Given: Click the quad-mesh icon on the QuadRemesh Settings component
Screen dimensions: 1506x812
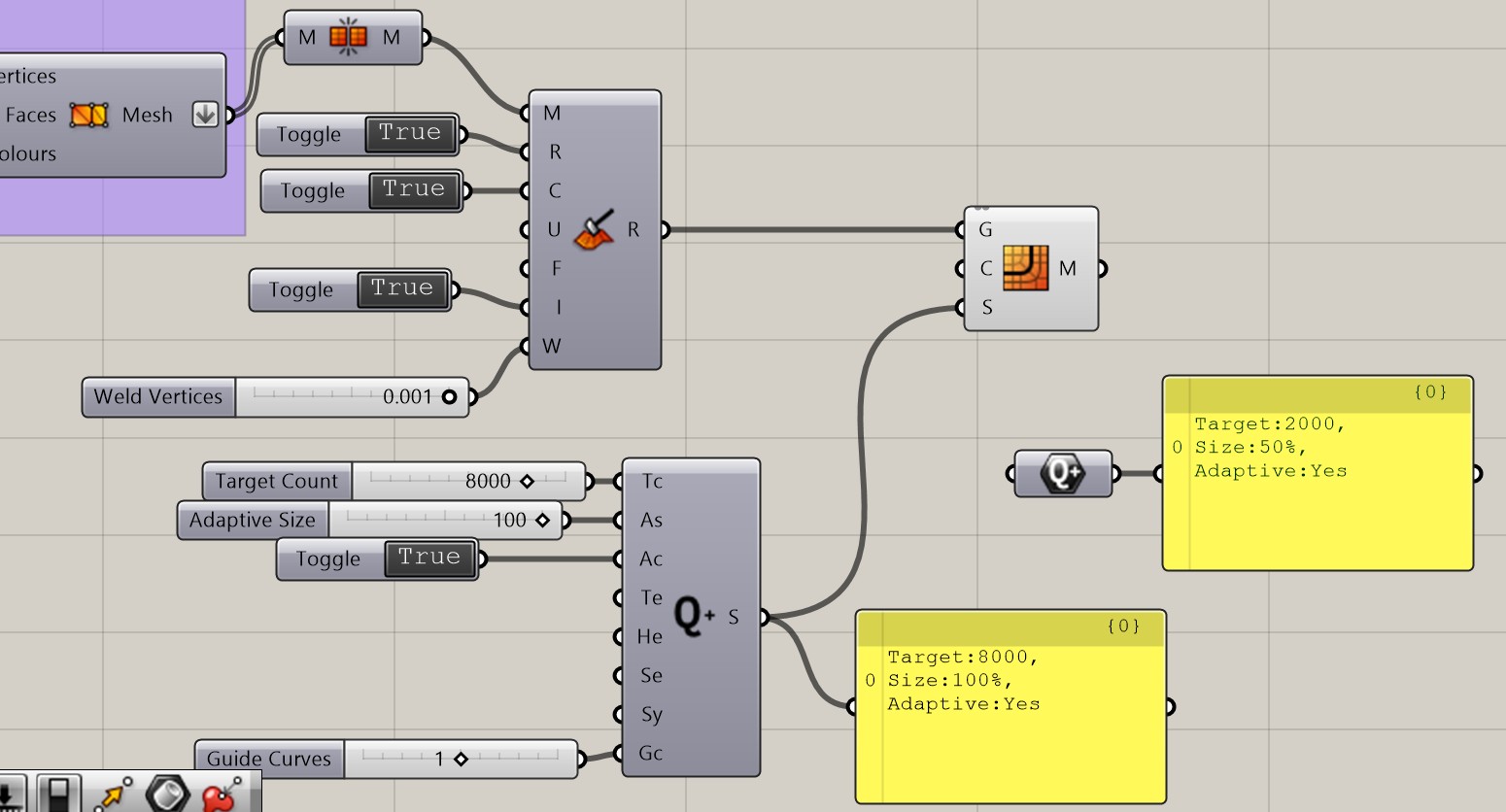Looking at the screenshot, I should 1027,268.
